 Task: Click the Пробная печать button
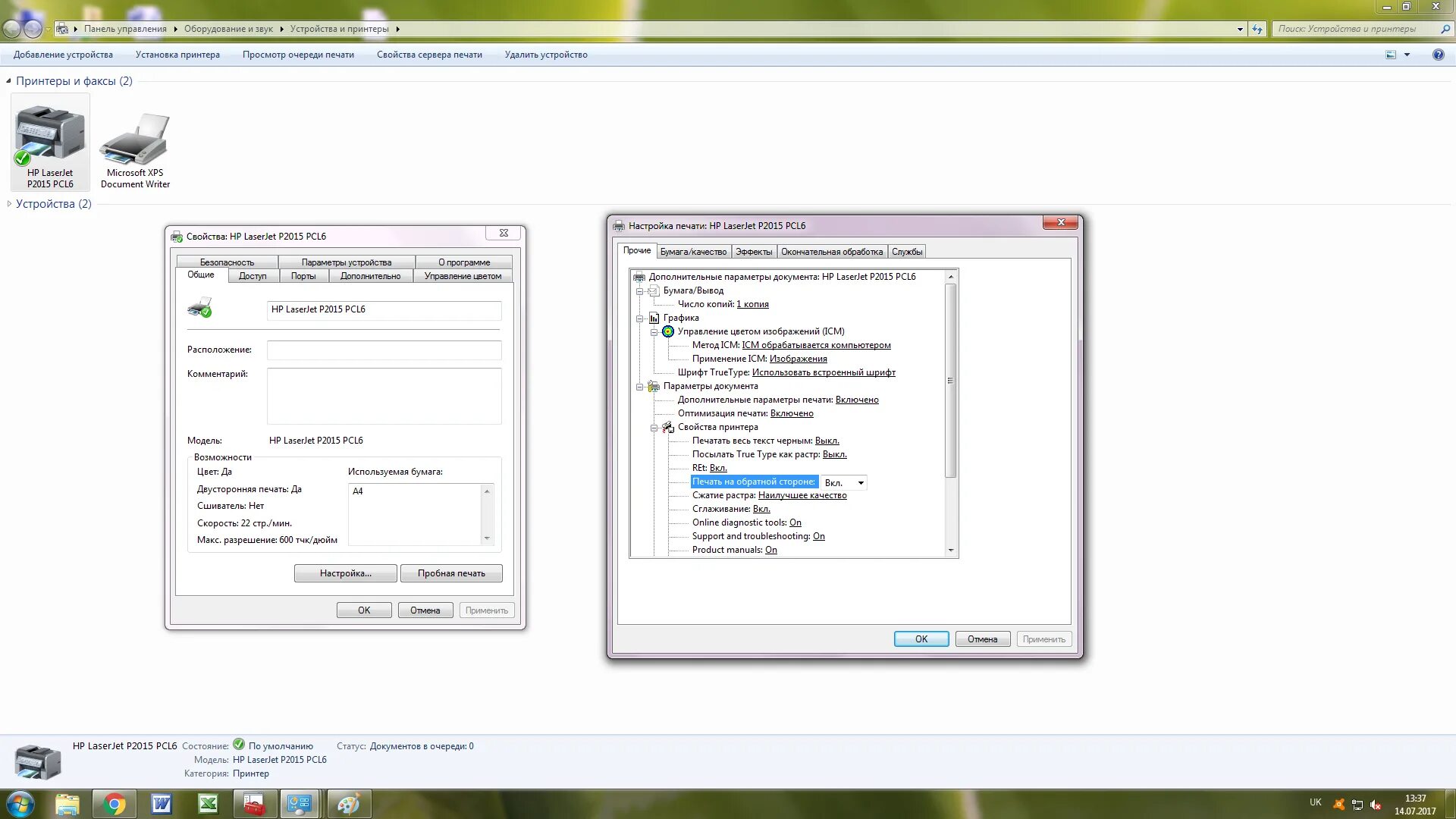(450, 573)
